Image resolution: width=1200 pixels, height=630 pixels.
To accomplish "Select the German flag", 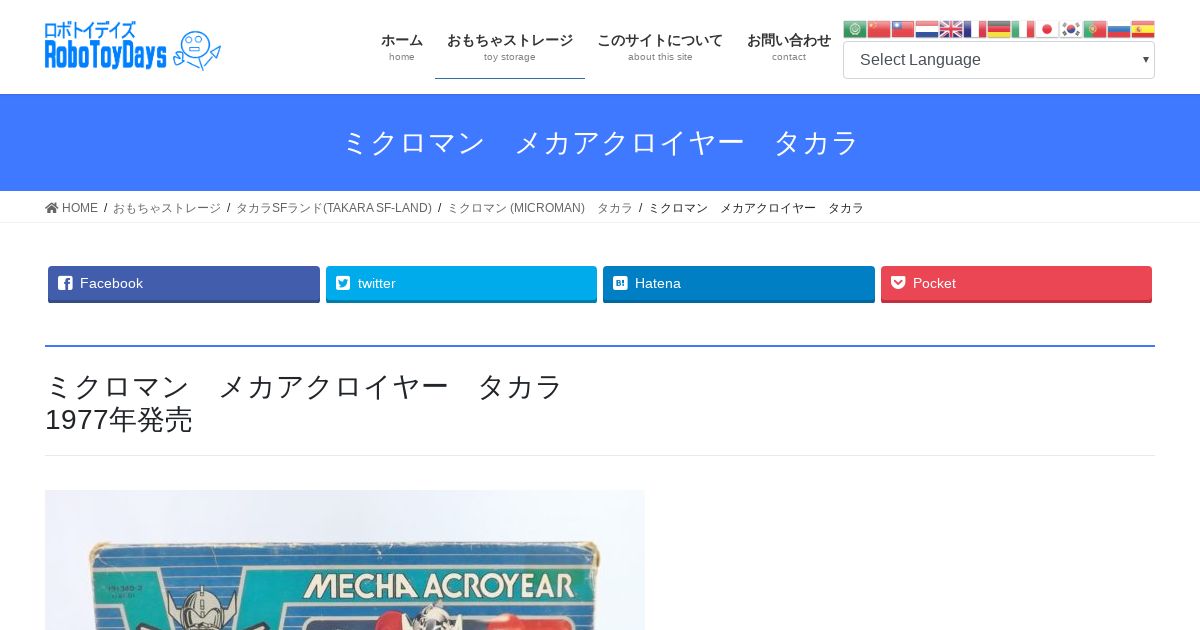I will click(999, 29).
